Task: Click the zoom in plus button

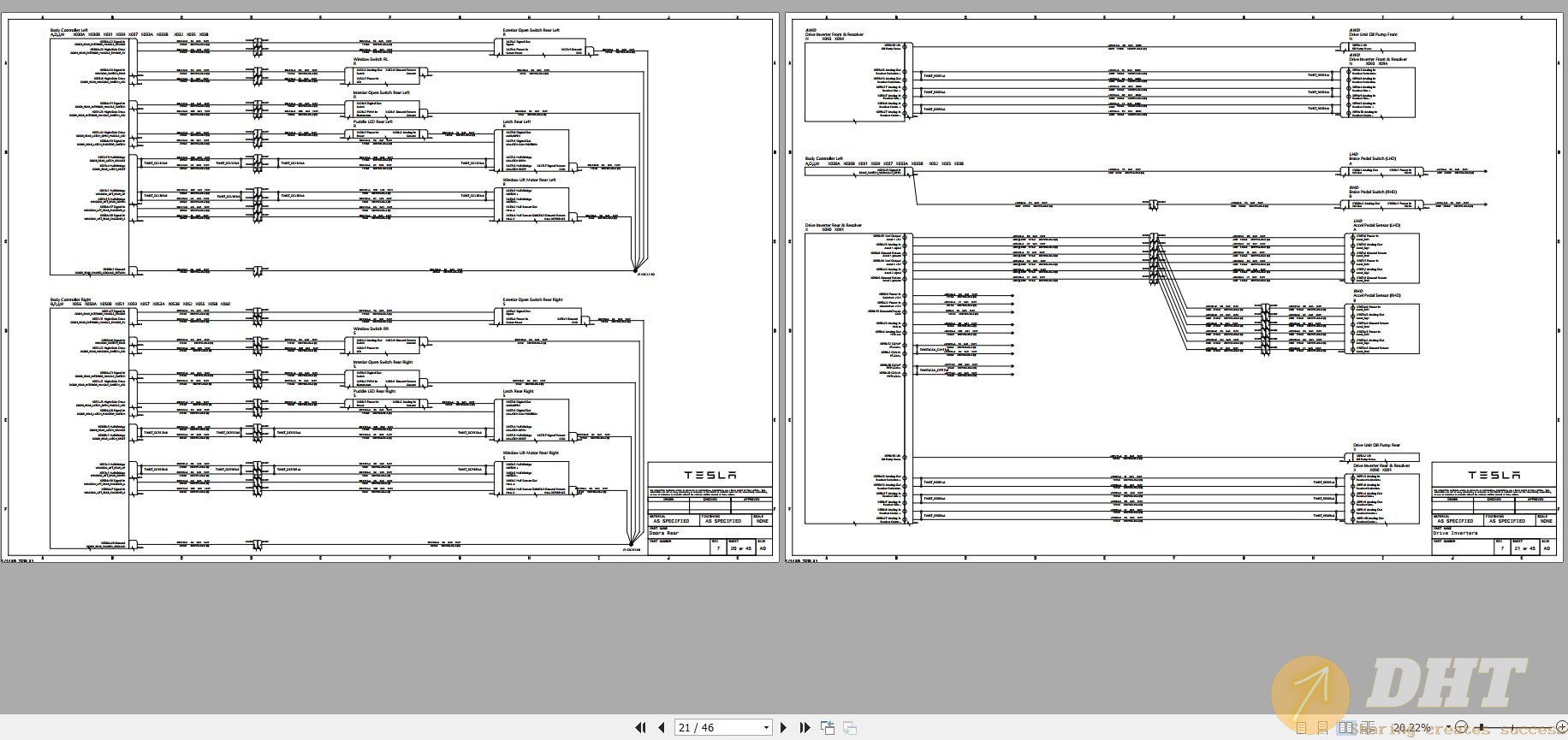Action: point(1562,728)
